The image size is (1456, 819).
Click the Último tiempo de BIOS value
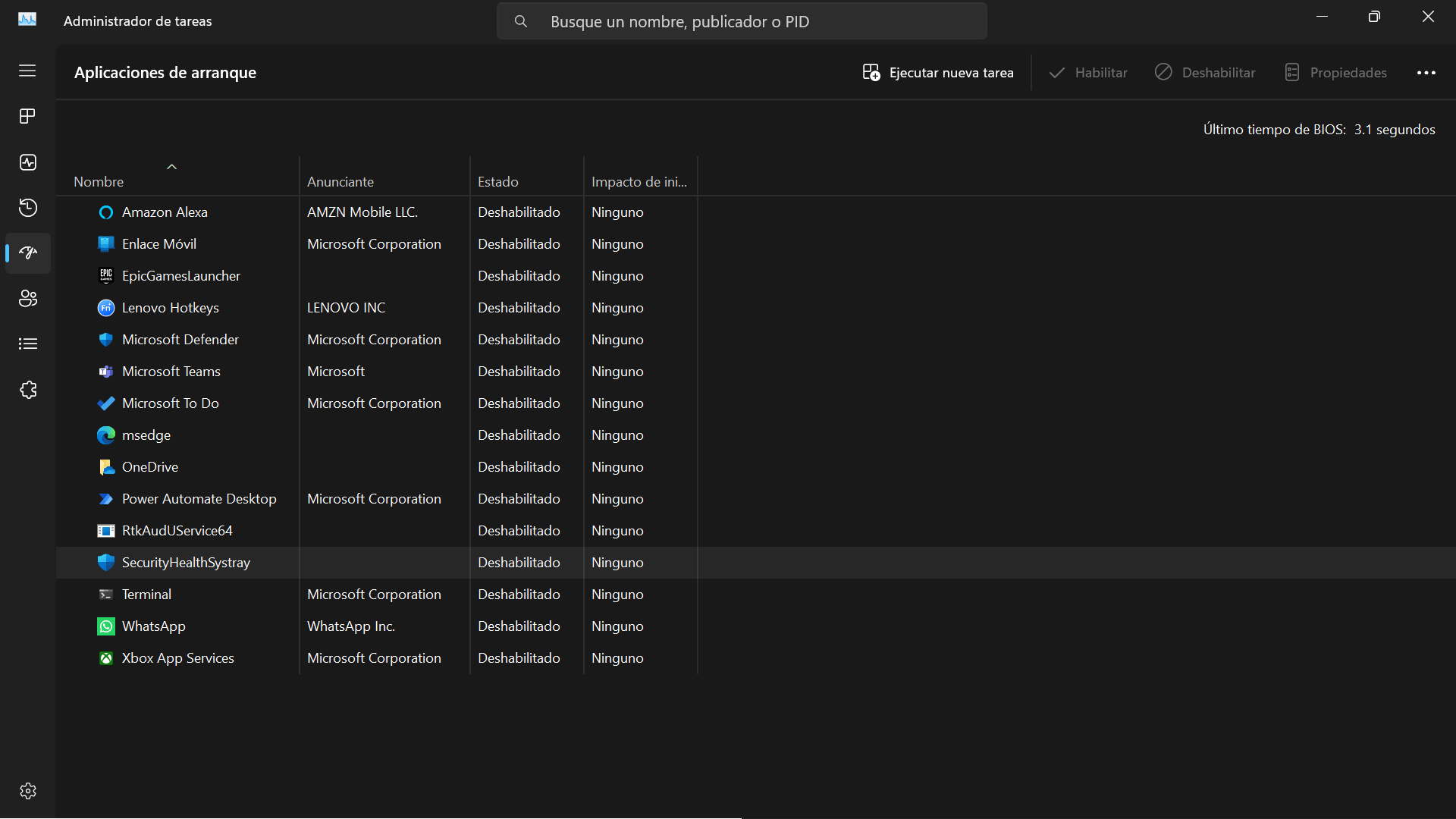pyautogui.click(x=1395, y=130)
